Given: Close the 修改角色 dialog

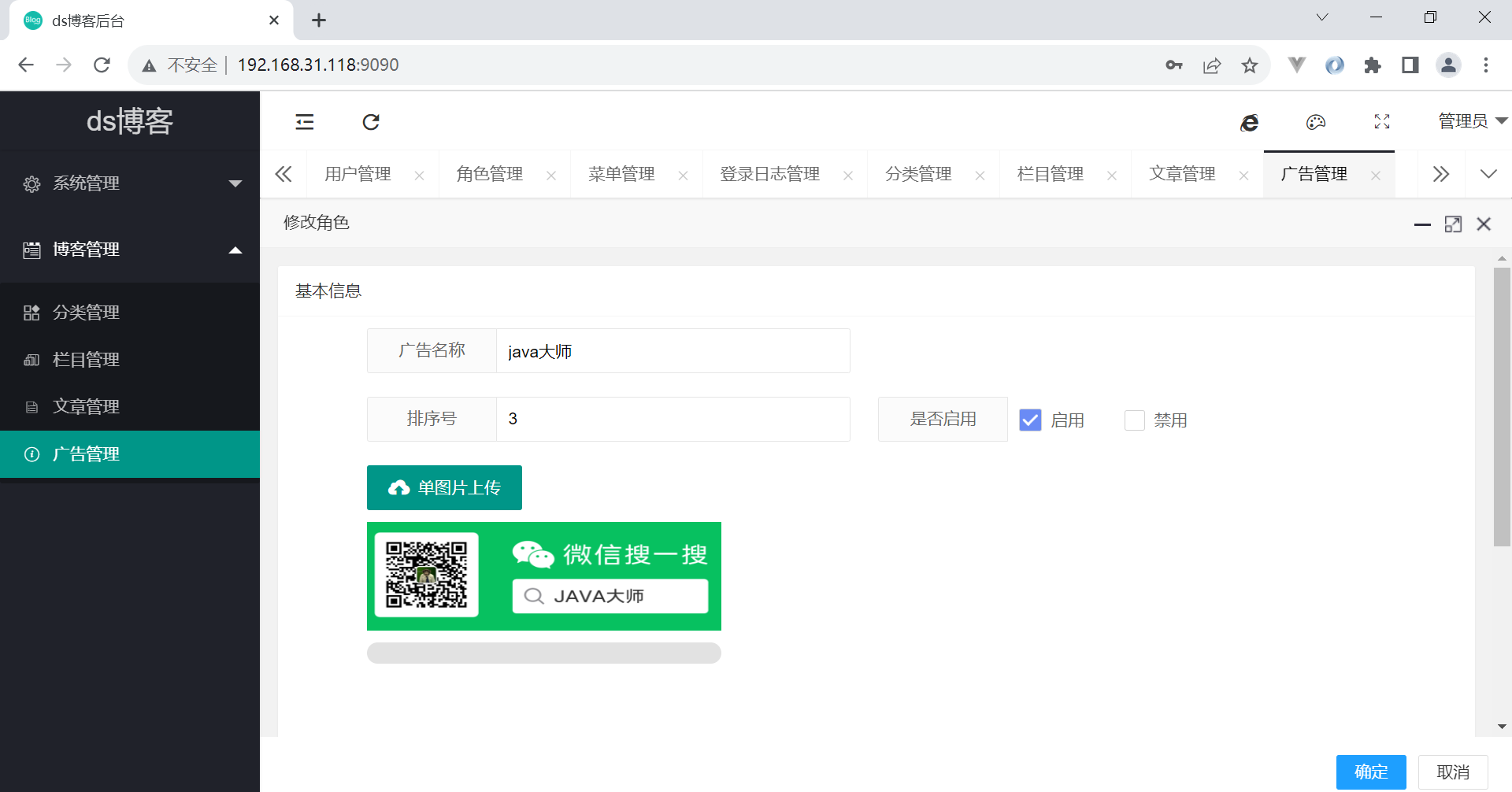Looking at the screenshot, I should (1484, 224).
